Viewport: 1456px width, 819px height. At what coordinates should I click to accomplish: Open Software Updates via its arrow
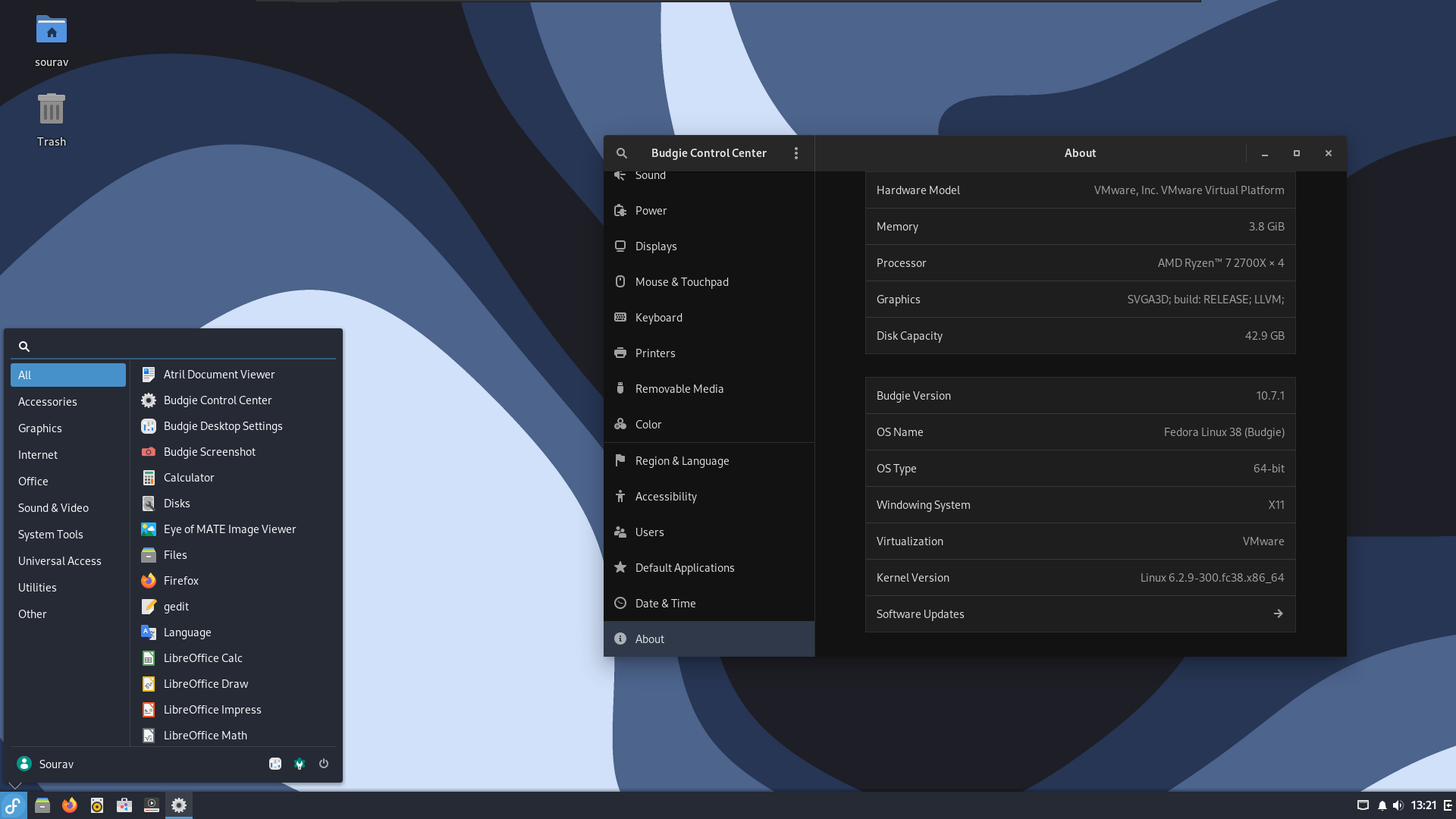(1279, 613)
